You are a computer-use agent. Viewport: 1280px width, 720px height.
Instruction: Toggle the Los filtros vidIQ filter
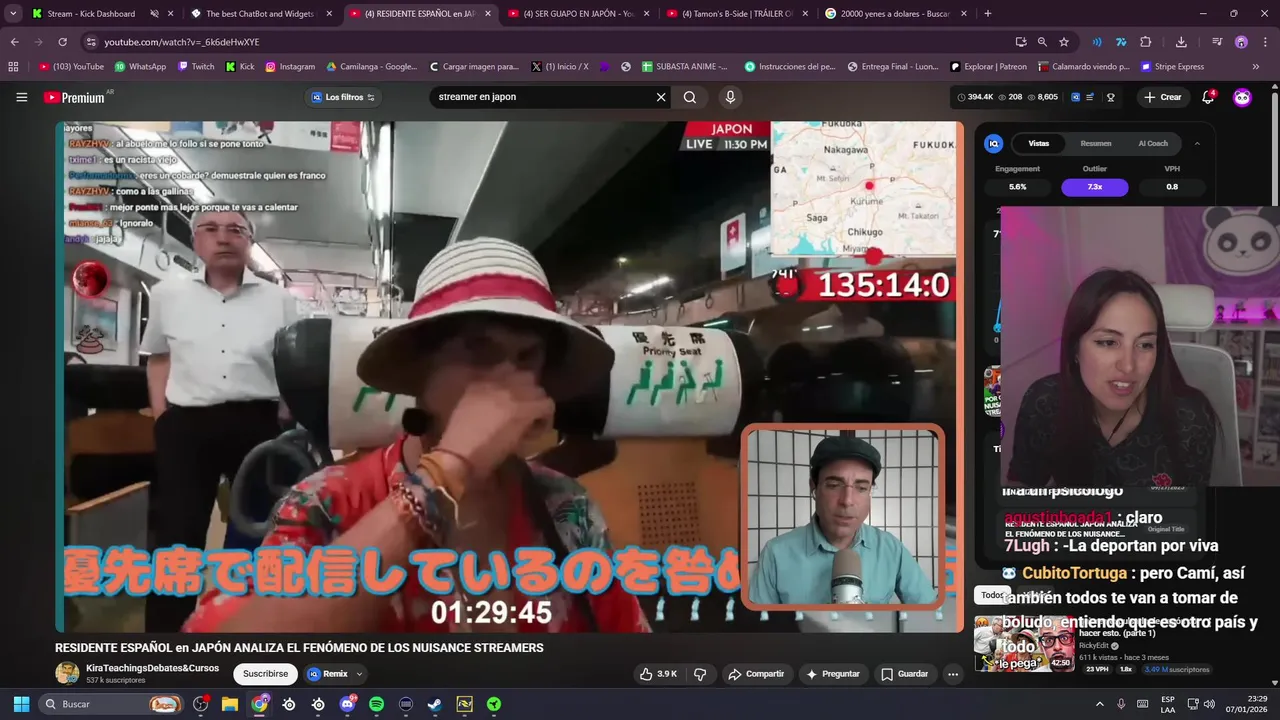coord(342,97)
